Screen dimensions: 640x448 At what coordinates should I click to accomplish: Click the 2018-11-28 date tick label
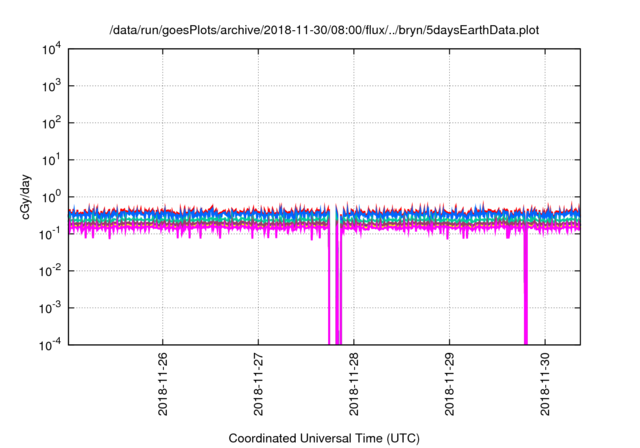pyautogui.click(x=354, y=384)
